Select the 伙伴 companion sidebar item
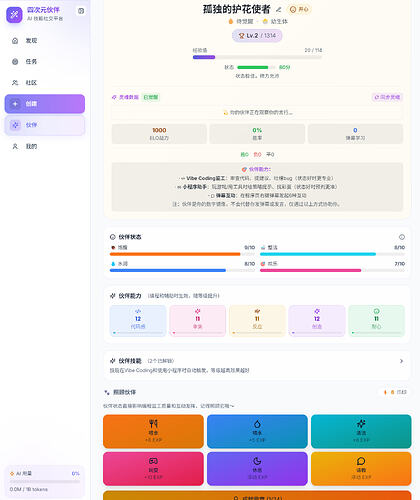Image resolution: width=420 pixels, height=500 pixels. (45, 125)
